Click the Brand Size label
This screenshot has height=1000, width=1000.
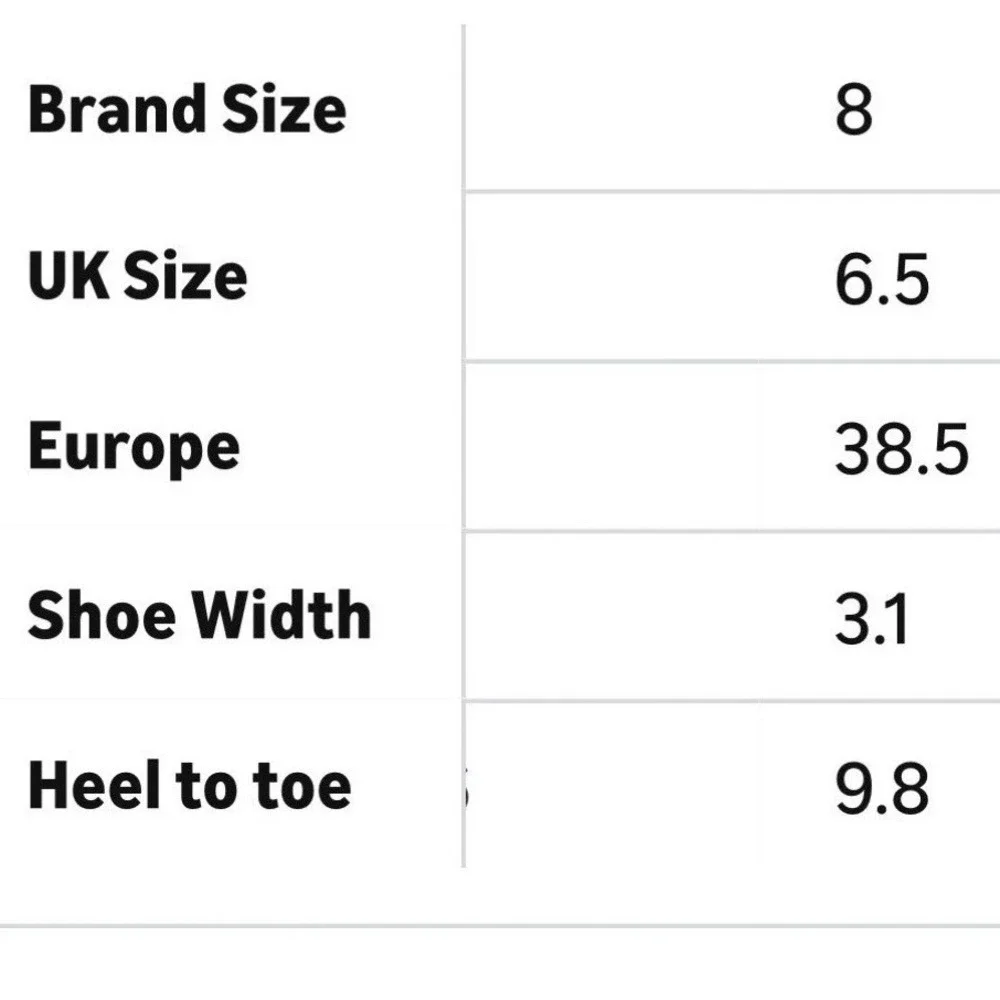(187, 110)
